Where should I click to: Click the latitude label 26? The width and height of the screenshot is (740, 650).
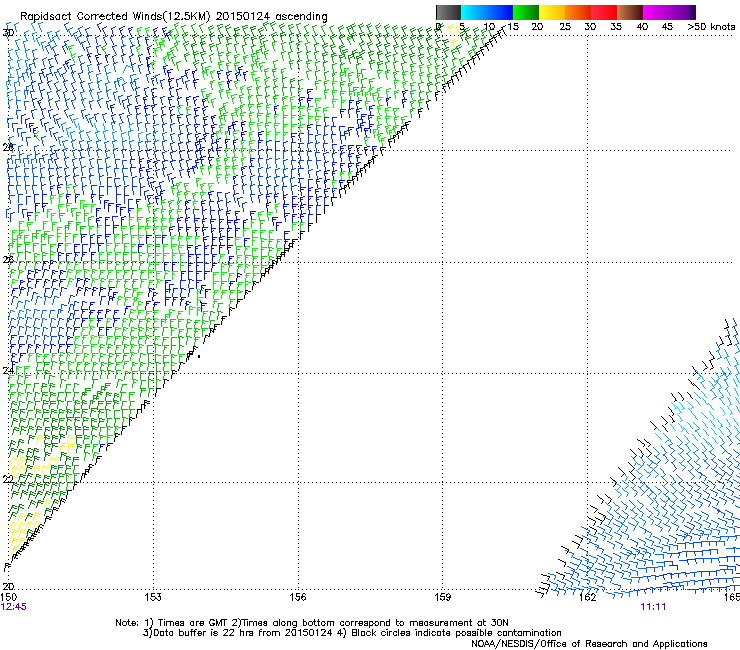(8, 259)
